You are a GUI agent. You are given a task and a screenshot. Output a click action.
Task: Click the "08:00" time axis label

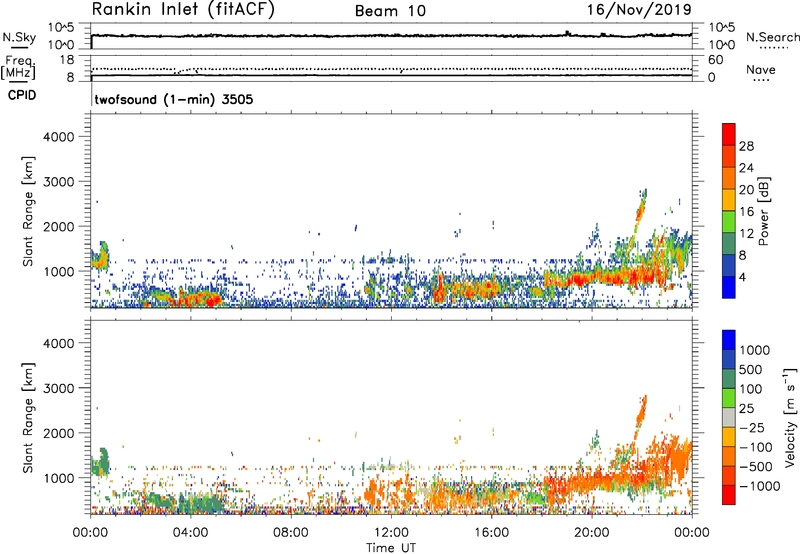pos(291,533)
